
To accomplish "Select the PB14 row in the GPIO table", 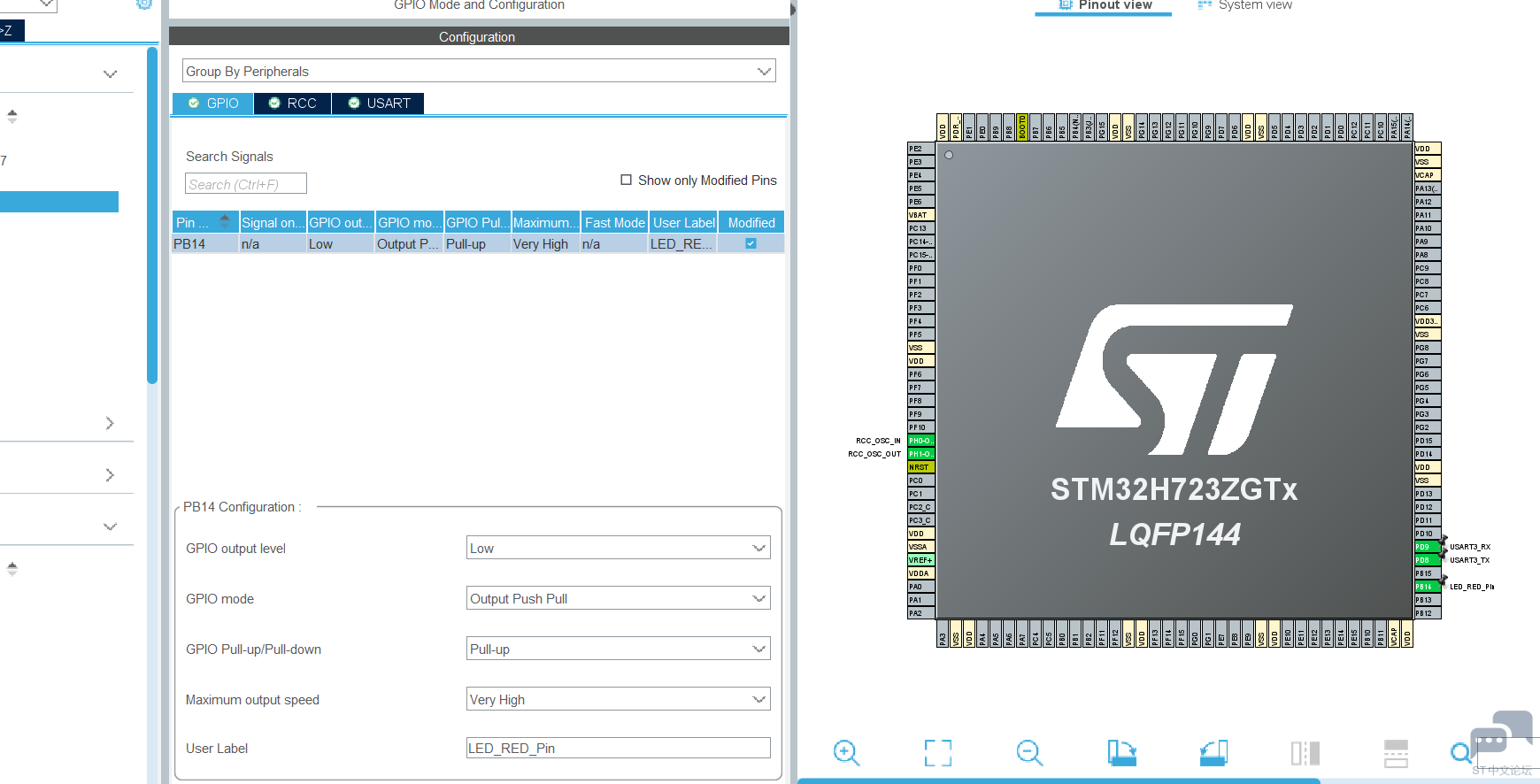I will 479,243.
